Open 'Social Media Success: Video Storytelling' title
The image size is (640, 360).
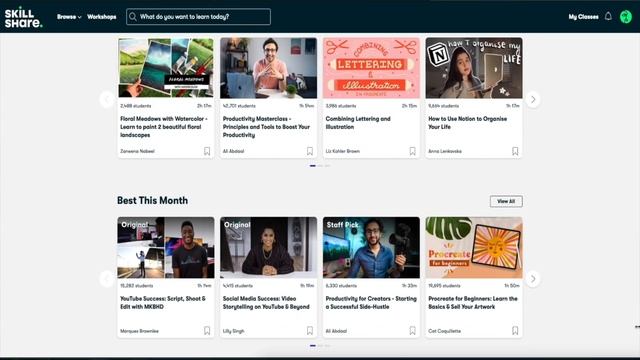(266, 302)
